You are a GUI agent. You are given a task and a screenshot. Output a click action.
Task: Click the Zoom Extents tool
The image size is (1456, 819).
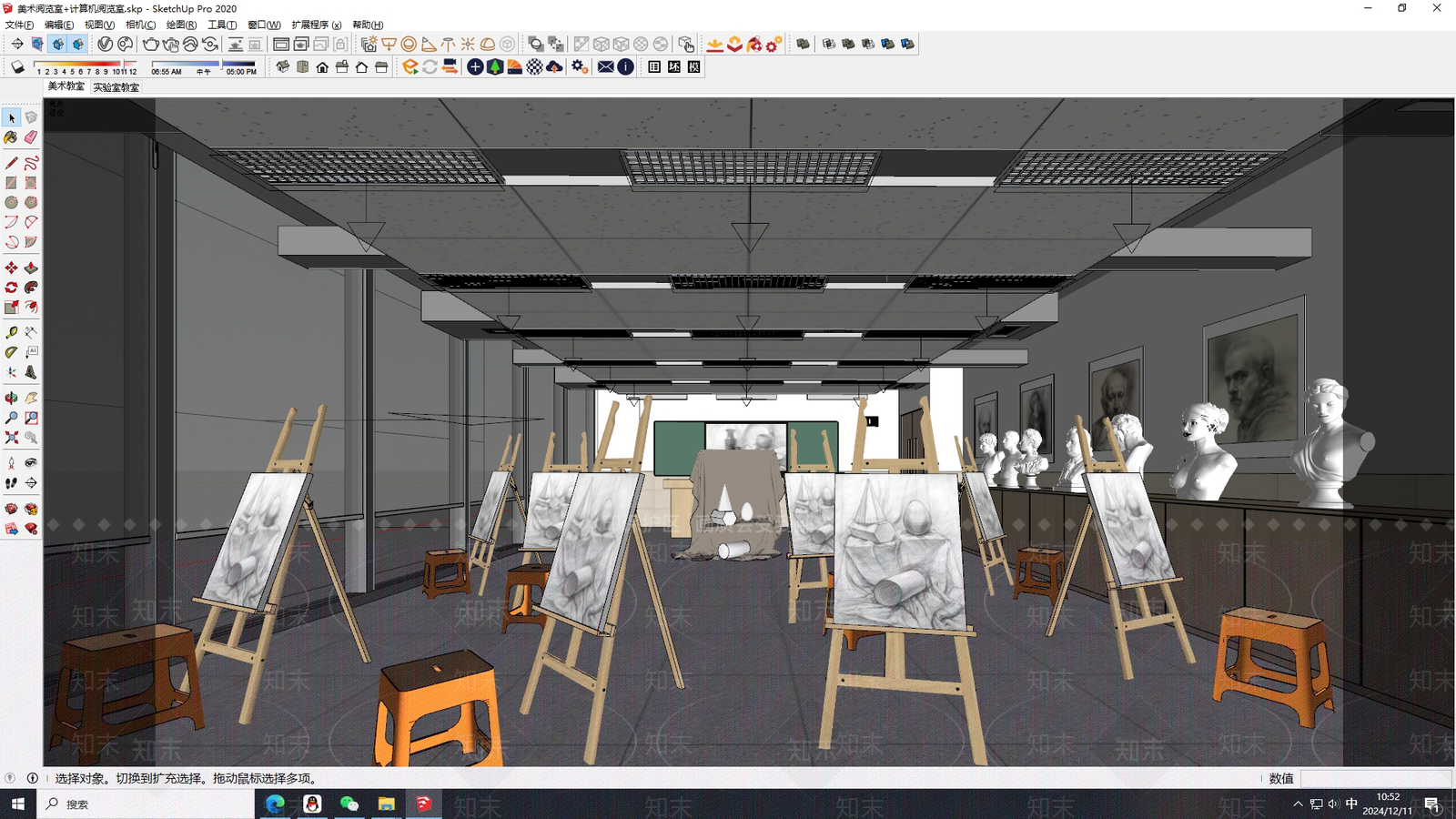point(11,438)
